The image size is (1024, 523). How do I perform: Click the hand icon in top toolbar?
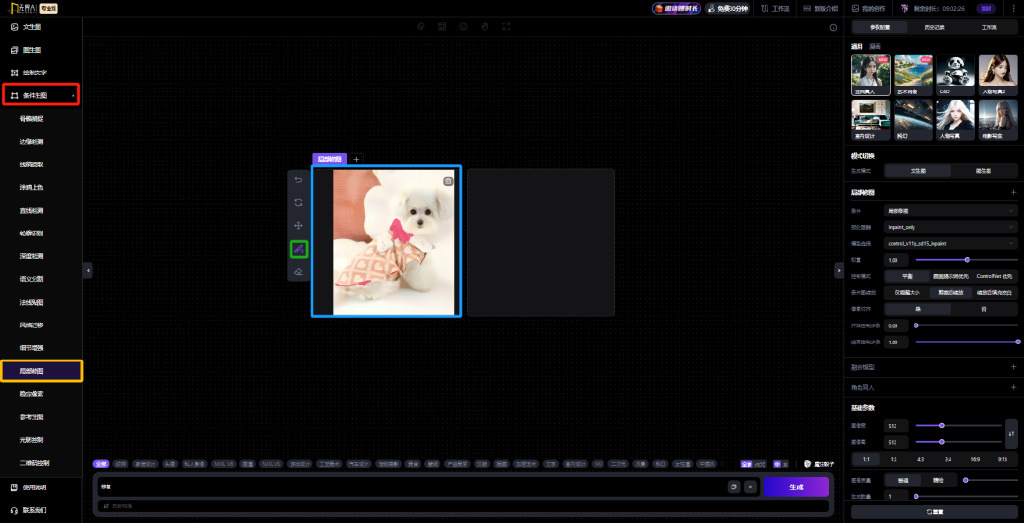pyautogui.click(x=485, y=27)
